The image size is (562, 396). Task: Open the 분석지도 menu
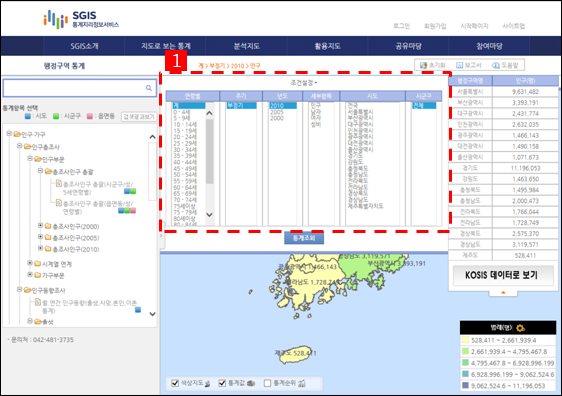[x=247, y=46]
